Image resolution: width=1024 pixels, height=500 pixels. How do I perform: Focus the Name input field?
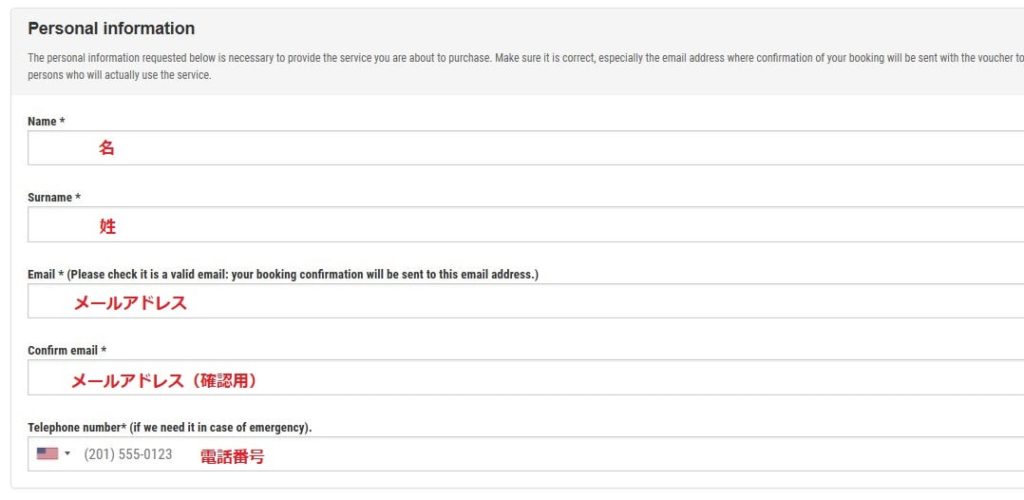click(x=526, y=148)
